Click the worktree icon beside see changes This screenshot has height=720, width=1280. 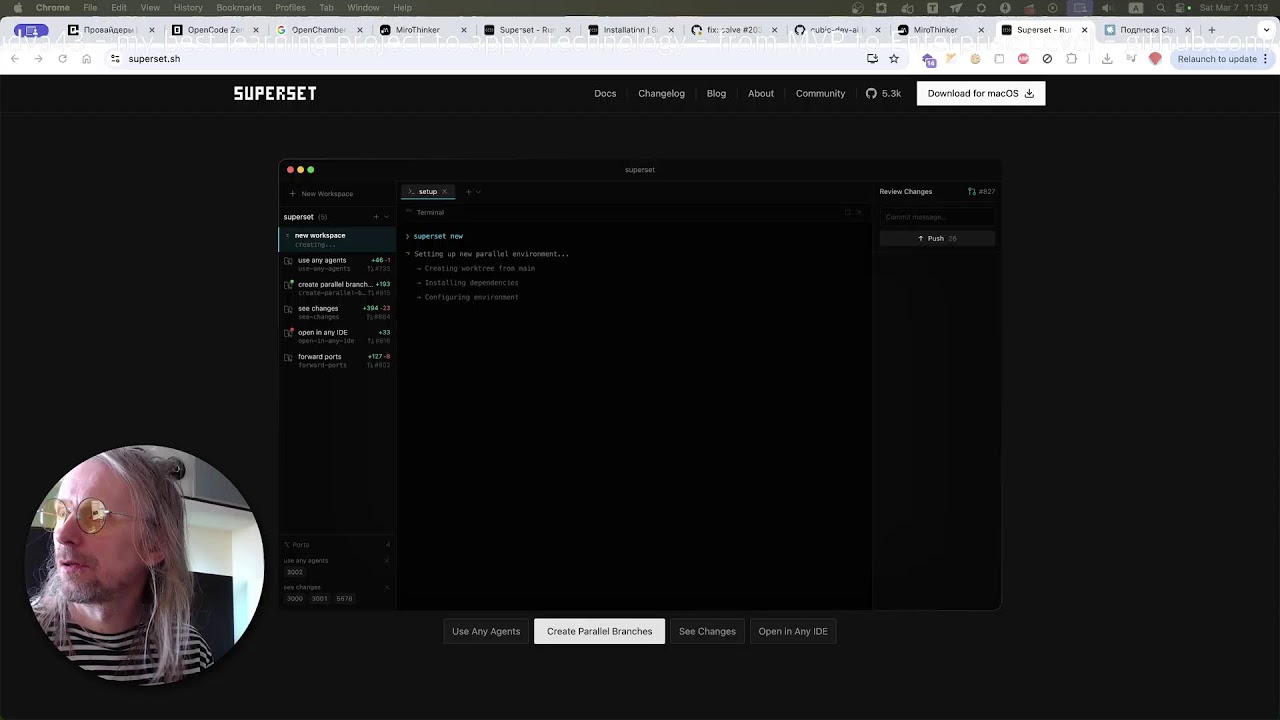(x=289, y=309)
